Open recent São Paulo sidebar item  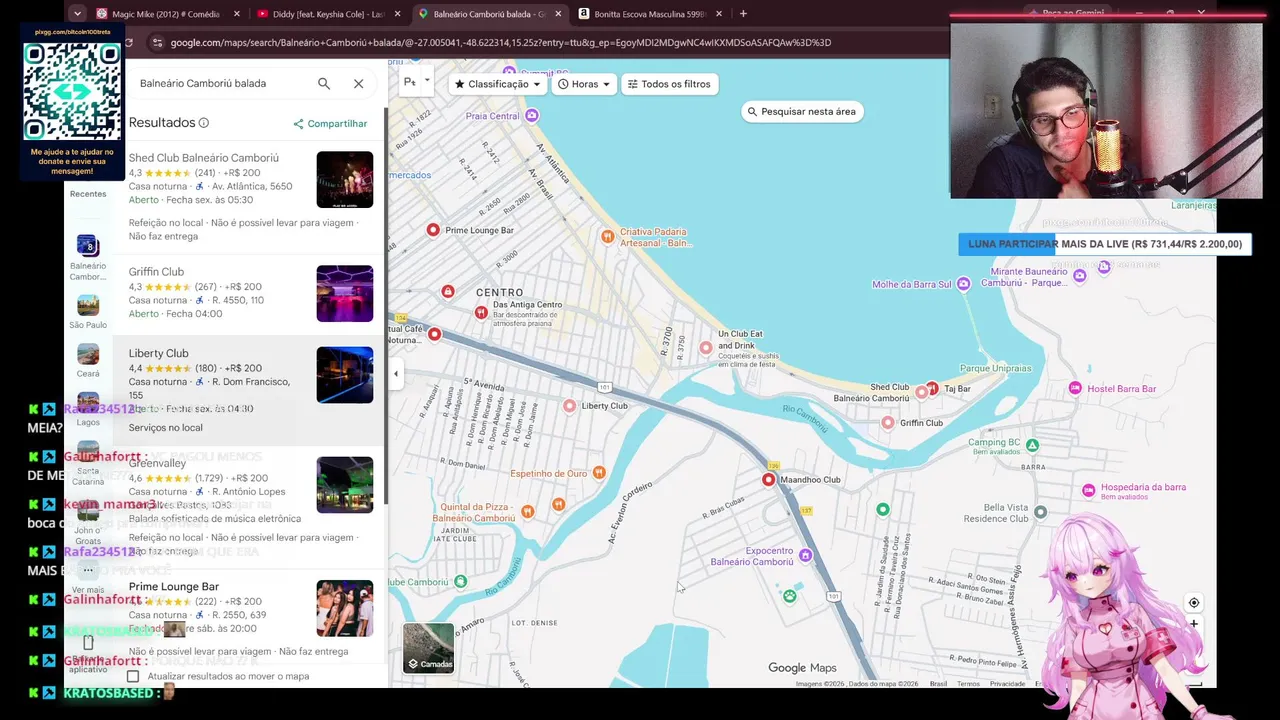point(88,311)
